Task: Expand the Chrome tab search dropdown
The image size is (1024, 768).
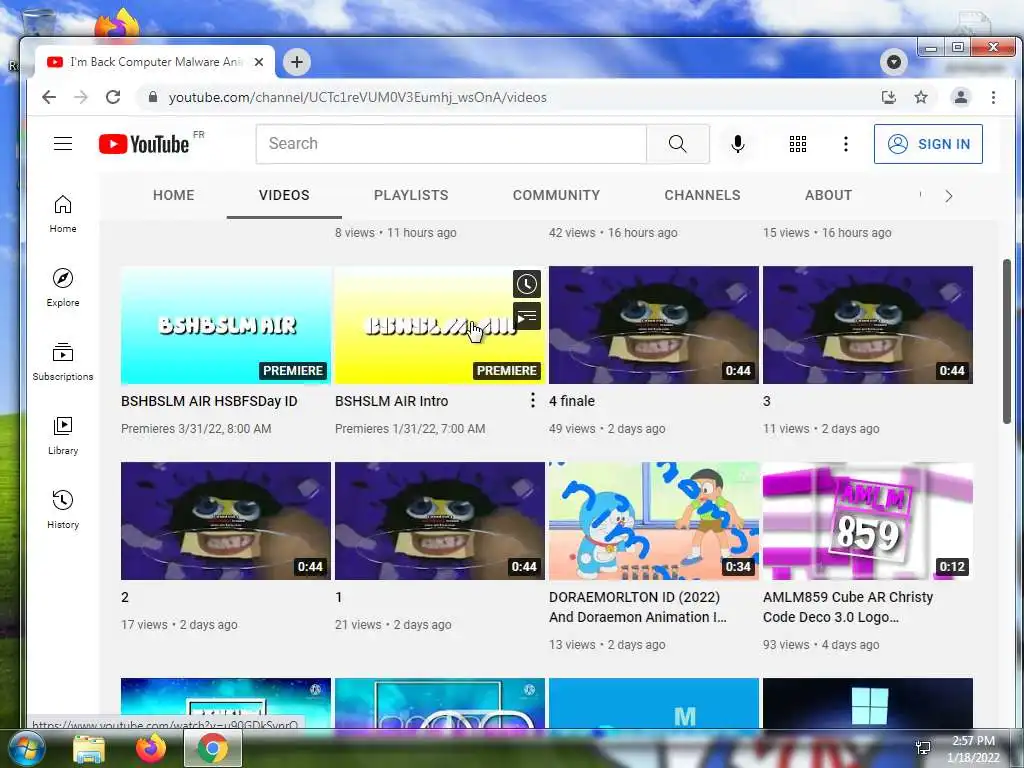Action: point(893,62)
